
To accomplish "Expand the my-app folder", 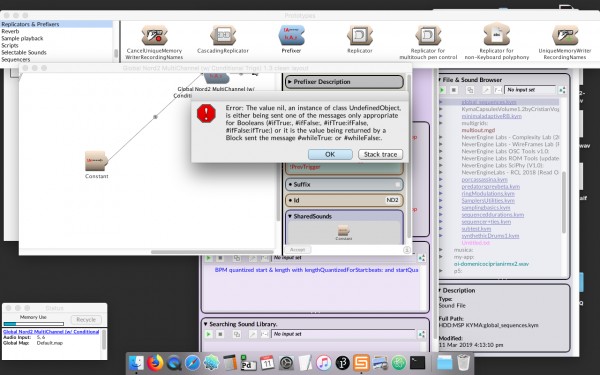I will (x=440, y=257).
